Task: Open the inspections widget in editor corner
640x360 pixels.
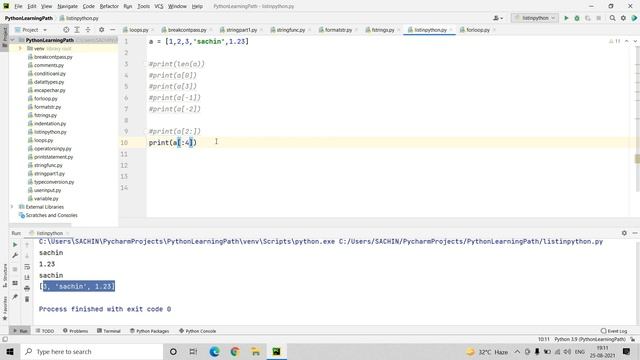Action: click(x=615, y=41)
